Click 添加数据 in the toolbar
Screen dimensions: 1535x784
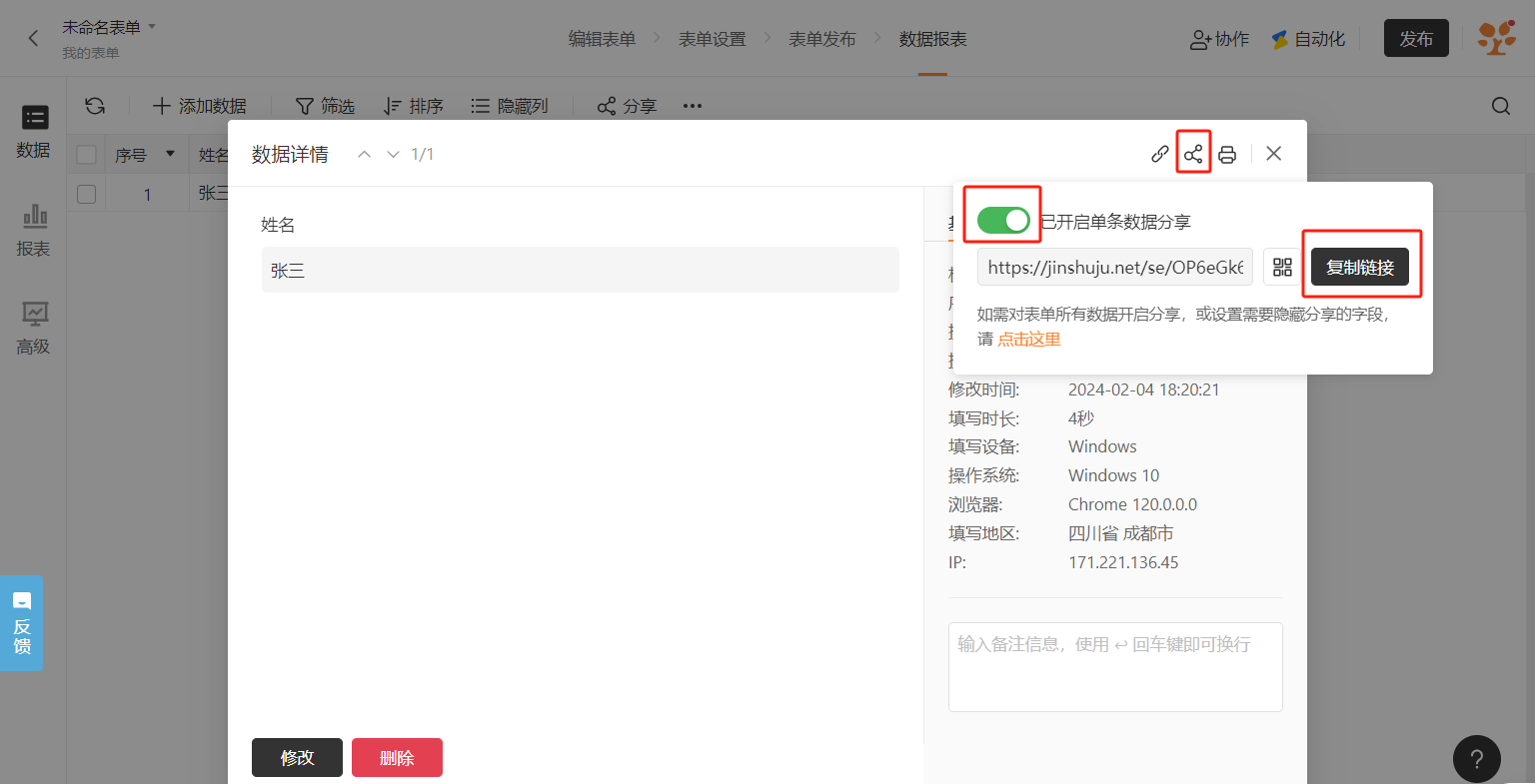(199, 106)
